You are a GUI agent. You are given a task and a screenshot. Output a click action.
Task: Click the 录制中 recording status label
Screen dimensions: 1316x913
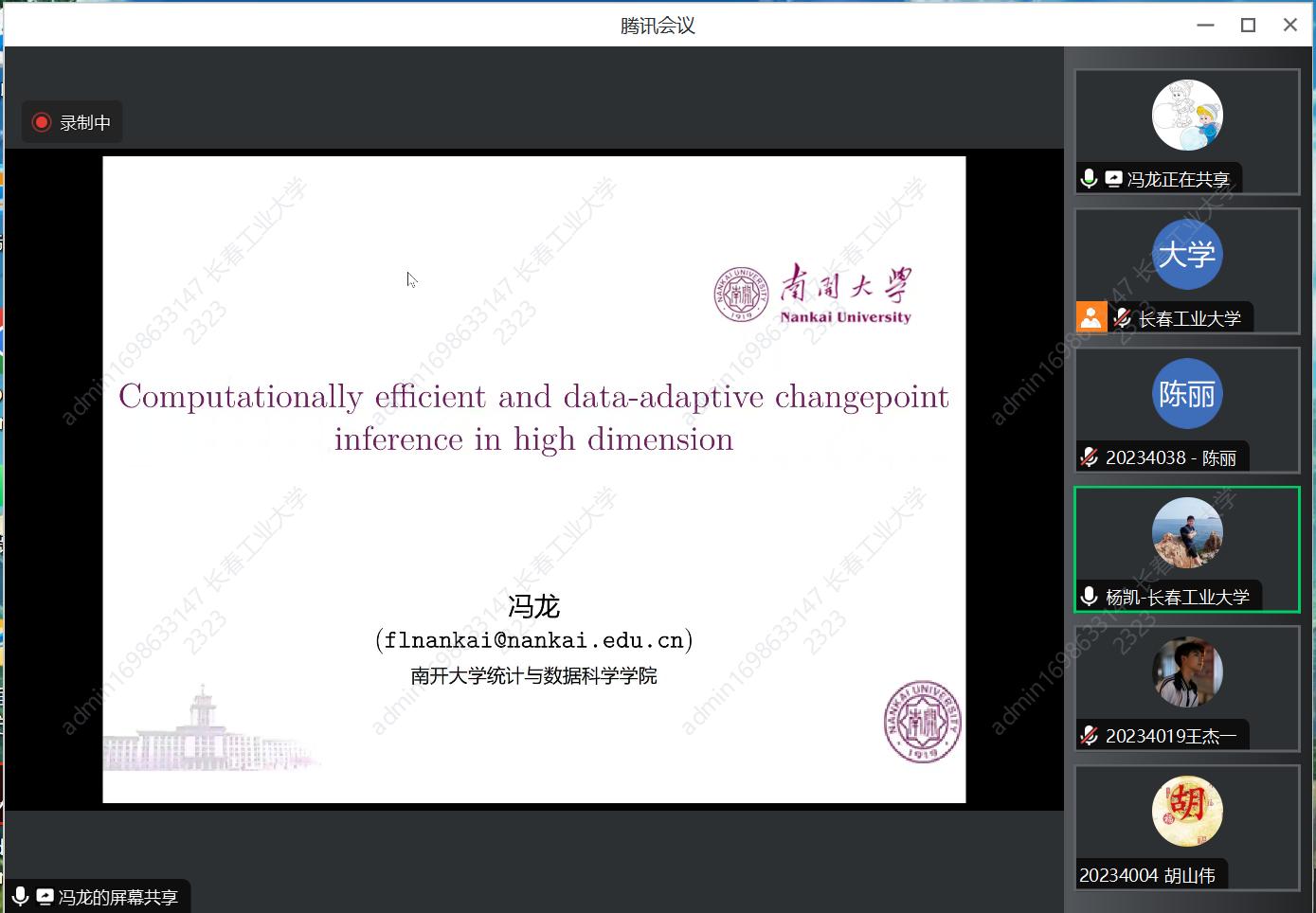[85, 123]
